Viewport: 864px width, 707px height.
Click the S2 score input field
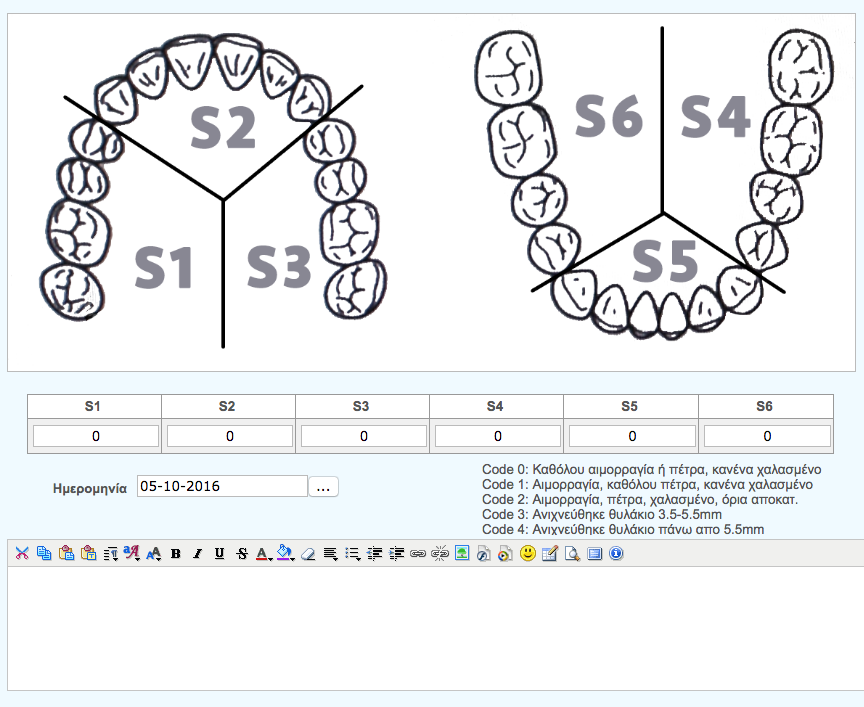click(230, 436)
